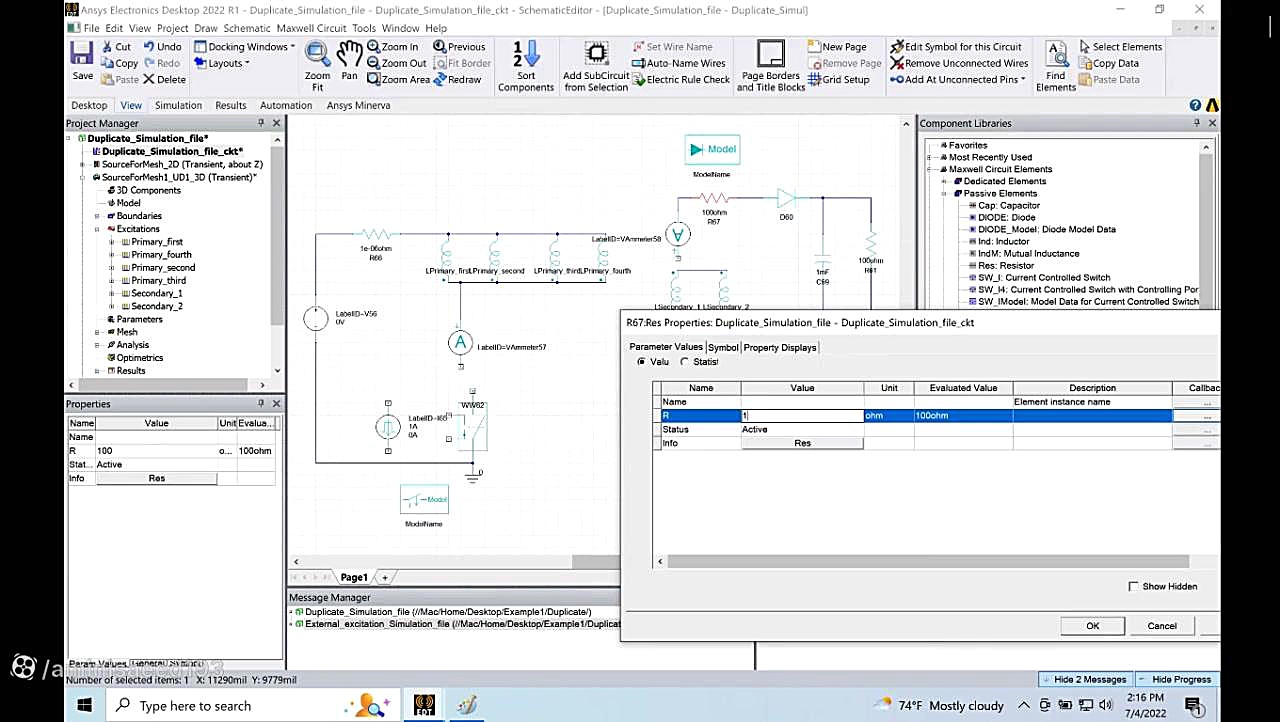Click Zoom Area
This screenshot has width=1280, height=722.
click(x=398, y=79)
